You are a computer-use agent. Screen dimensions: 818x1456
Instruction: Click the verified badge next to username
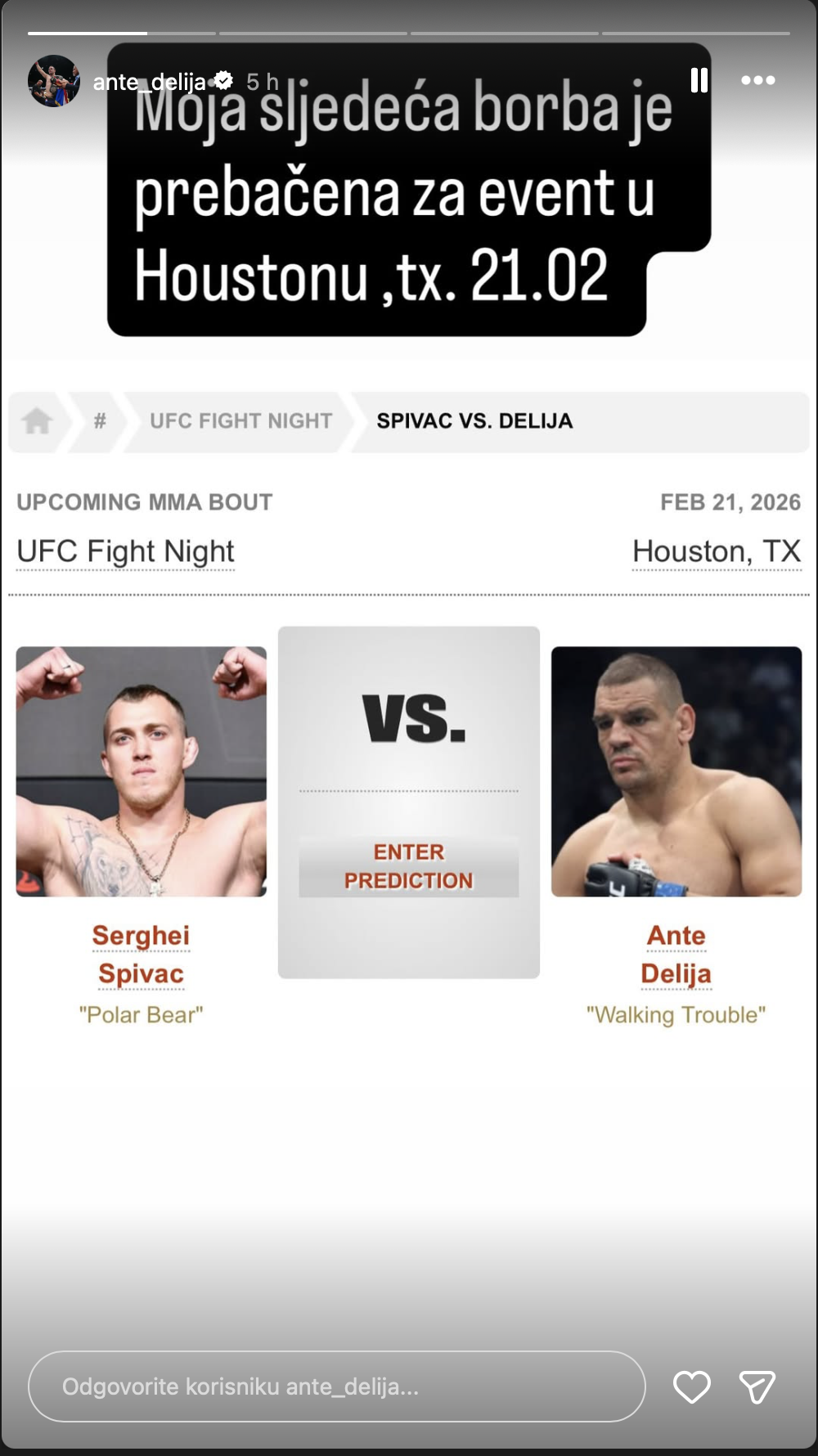(223, 81)
